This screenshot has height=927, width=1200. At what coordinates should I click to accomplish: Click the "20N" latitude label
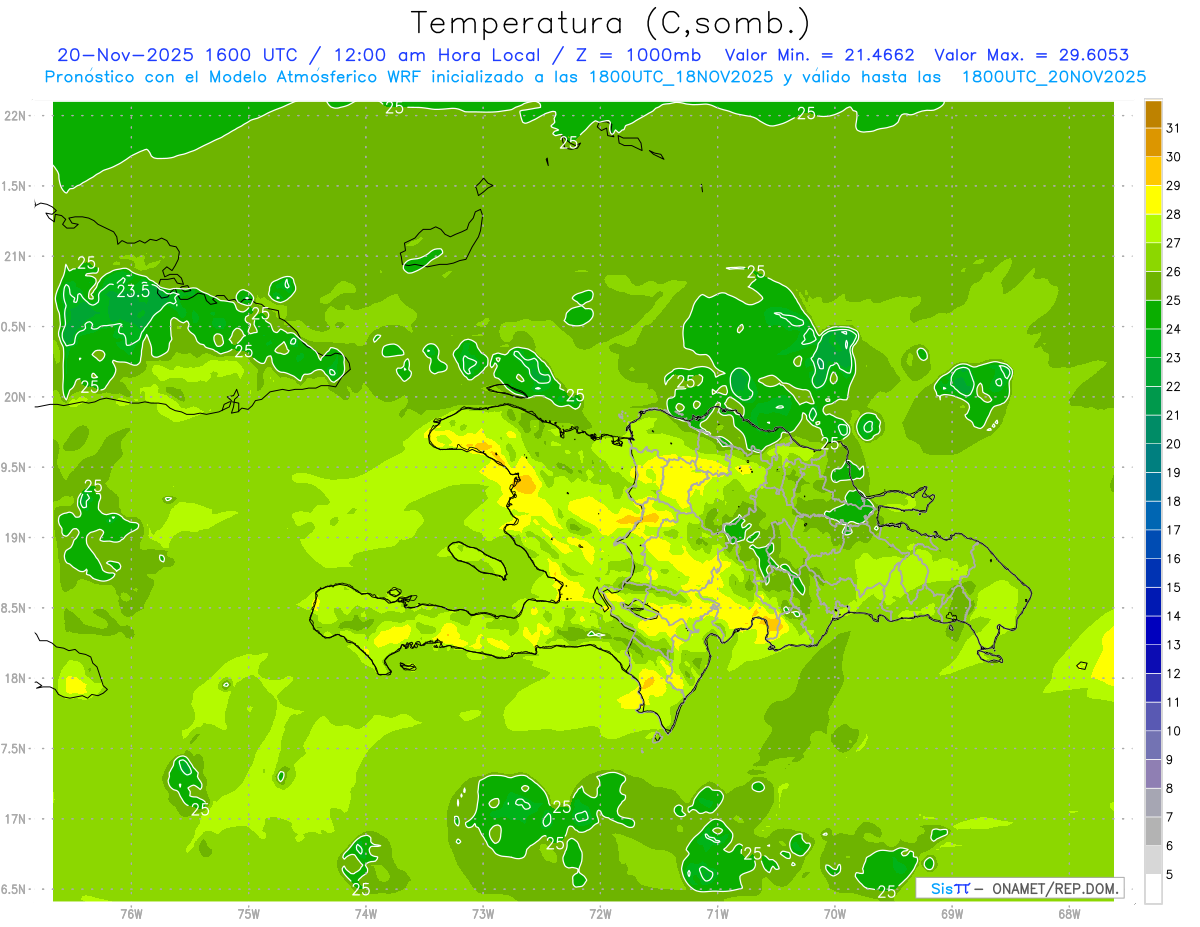coord(14,397)
